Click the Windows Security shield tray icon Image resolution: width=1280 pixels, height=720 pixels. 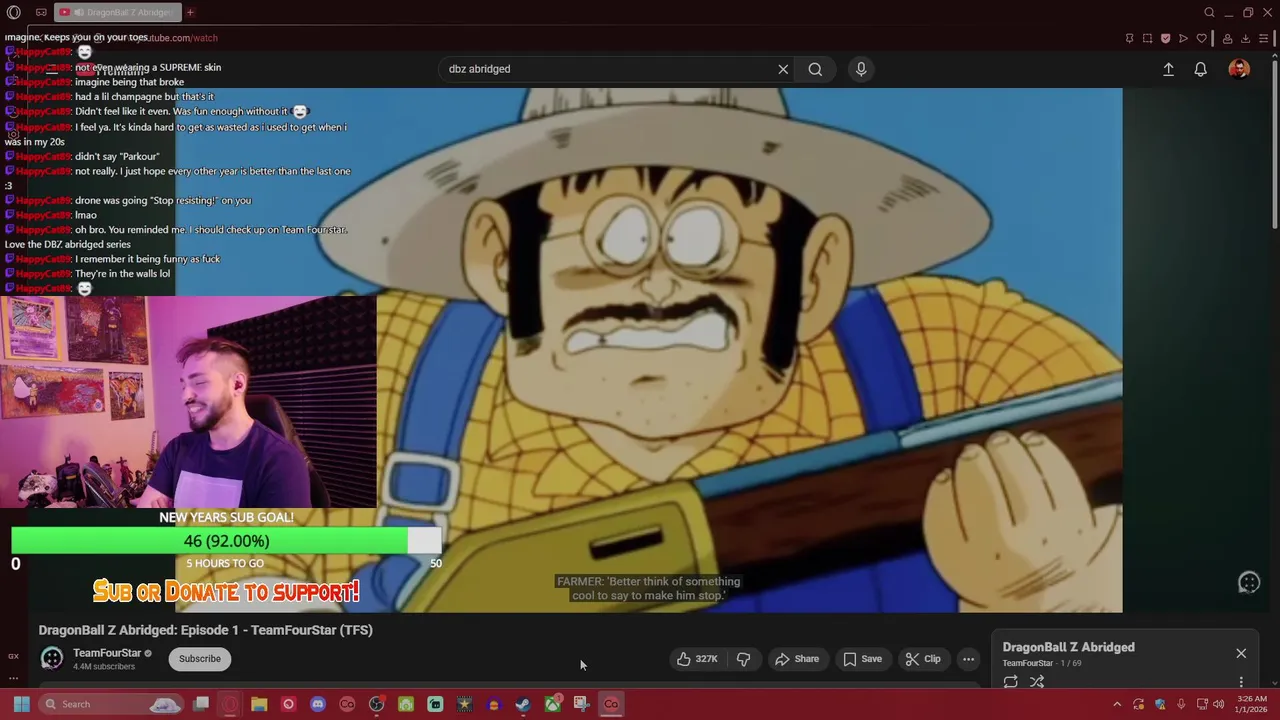click(1160, 704)
